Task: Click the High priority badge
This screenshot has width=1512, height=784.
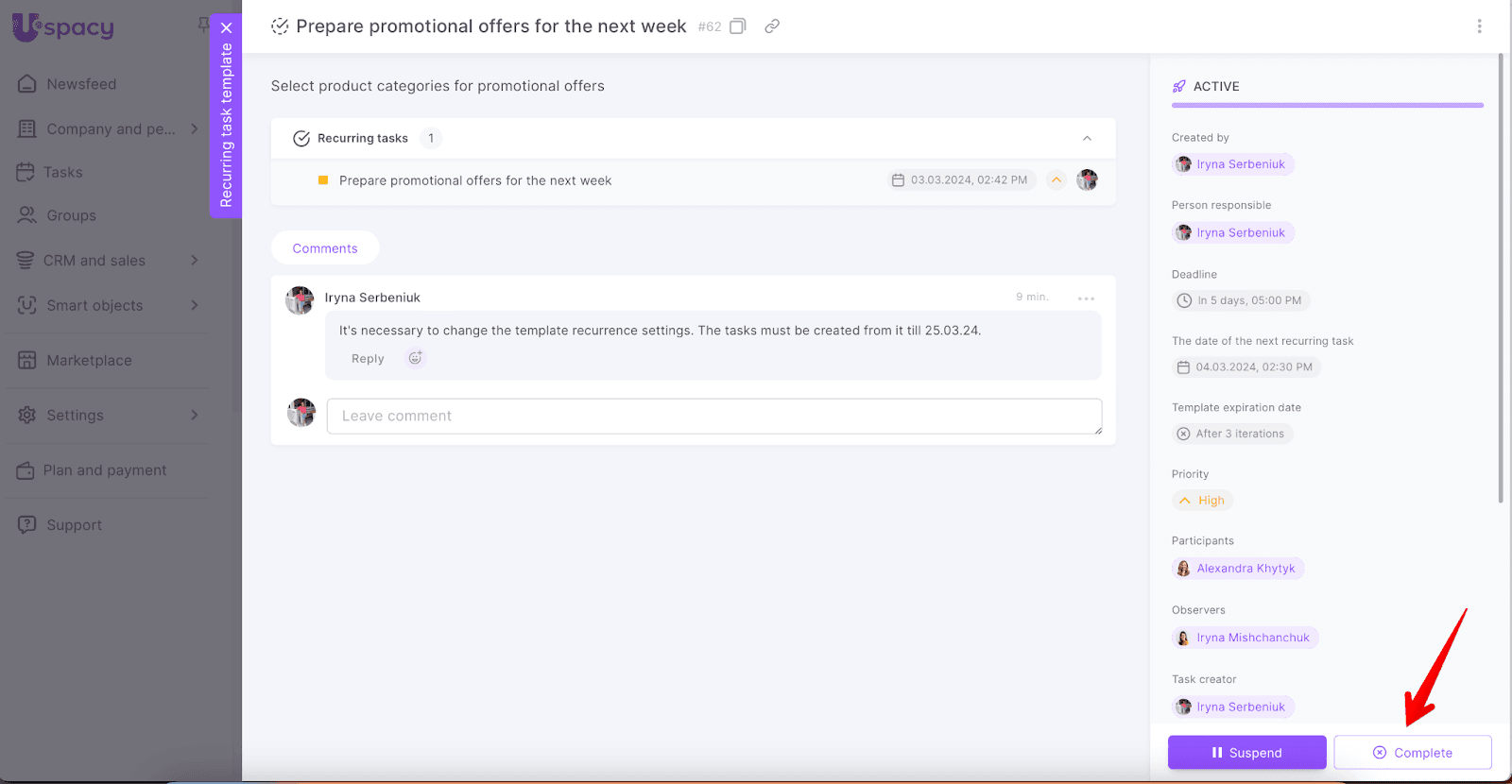Action: [1203, 501]
